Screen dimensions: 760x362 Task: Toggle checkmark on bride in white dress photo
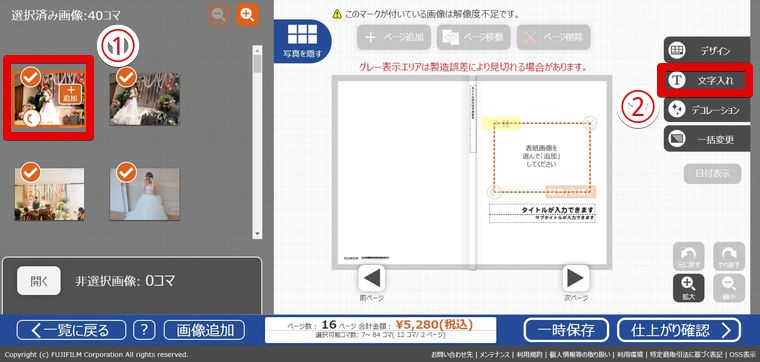(x=127, y=172)
